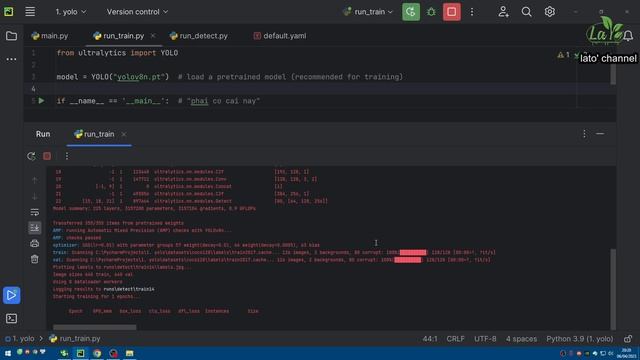Click 'Starting training for 1 epochs' console line
The width and height of the screenshot is (640, 360).
[96, 296]
